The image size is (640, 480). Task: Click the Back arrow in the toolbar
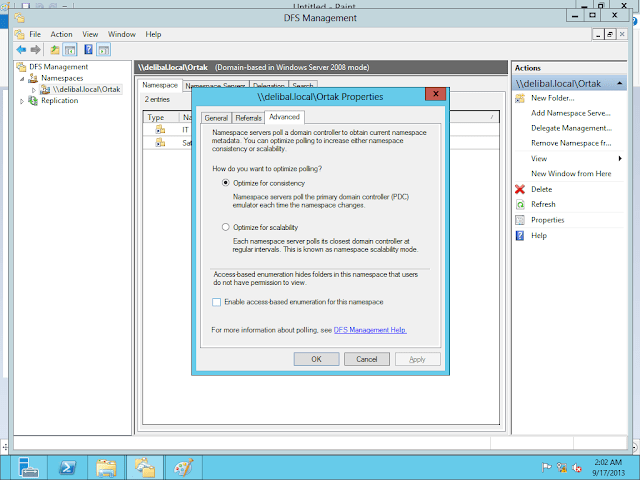click(20, 49)
